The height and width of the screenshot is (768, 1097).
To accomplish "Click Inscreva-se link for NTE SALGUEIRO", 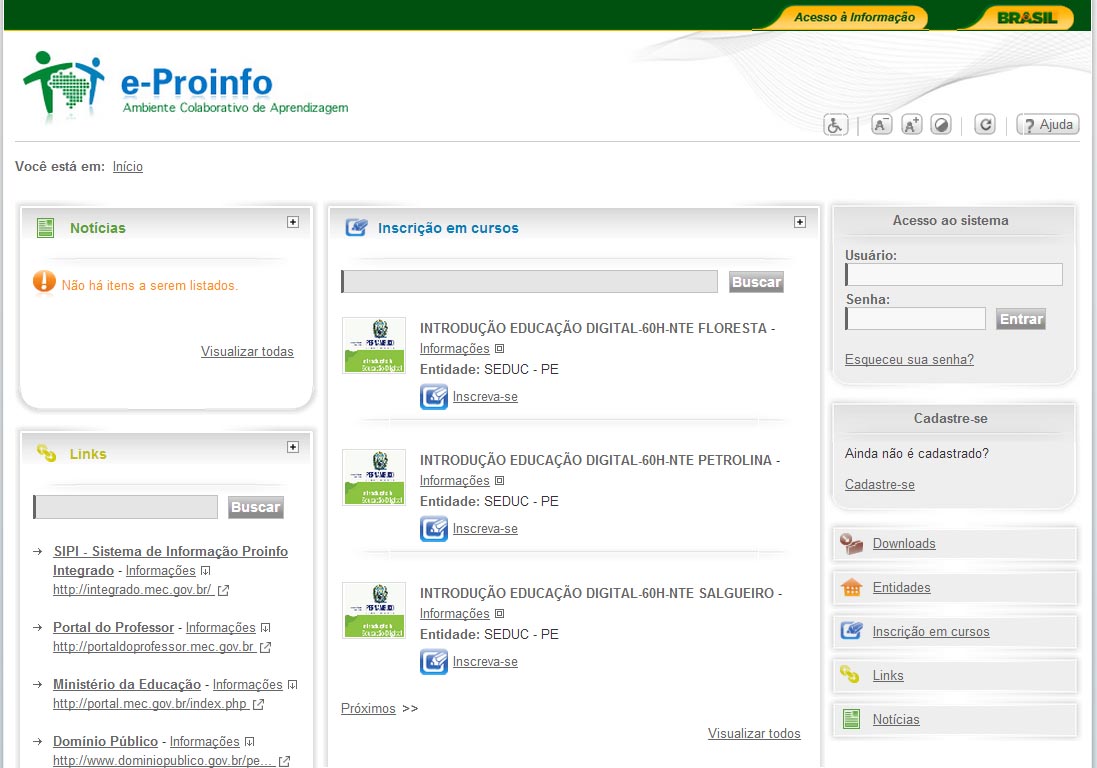I will point(485,662).
